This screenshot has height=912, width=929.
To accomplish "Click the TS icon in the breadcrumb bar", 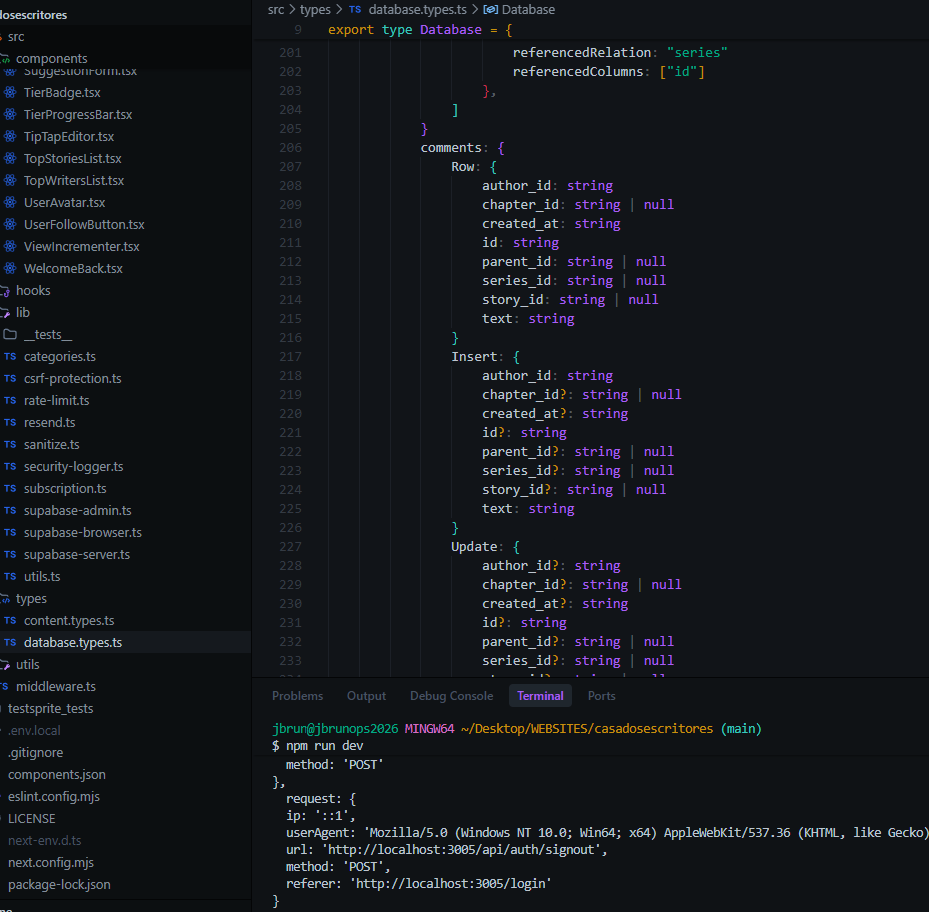I will coord(355,10).
